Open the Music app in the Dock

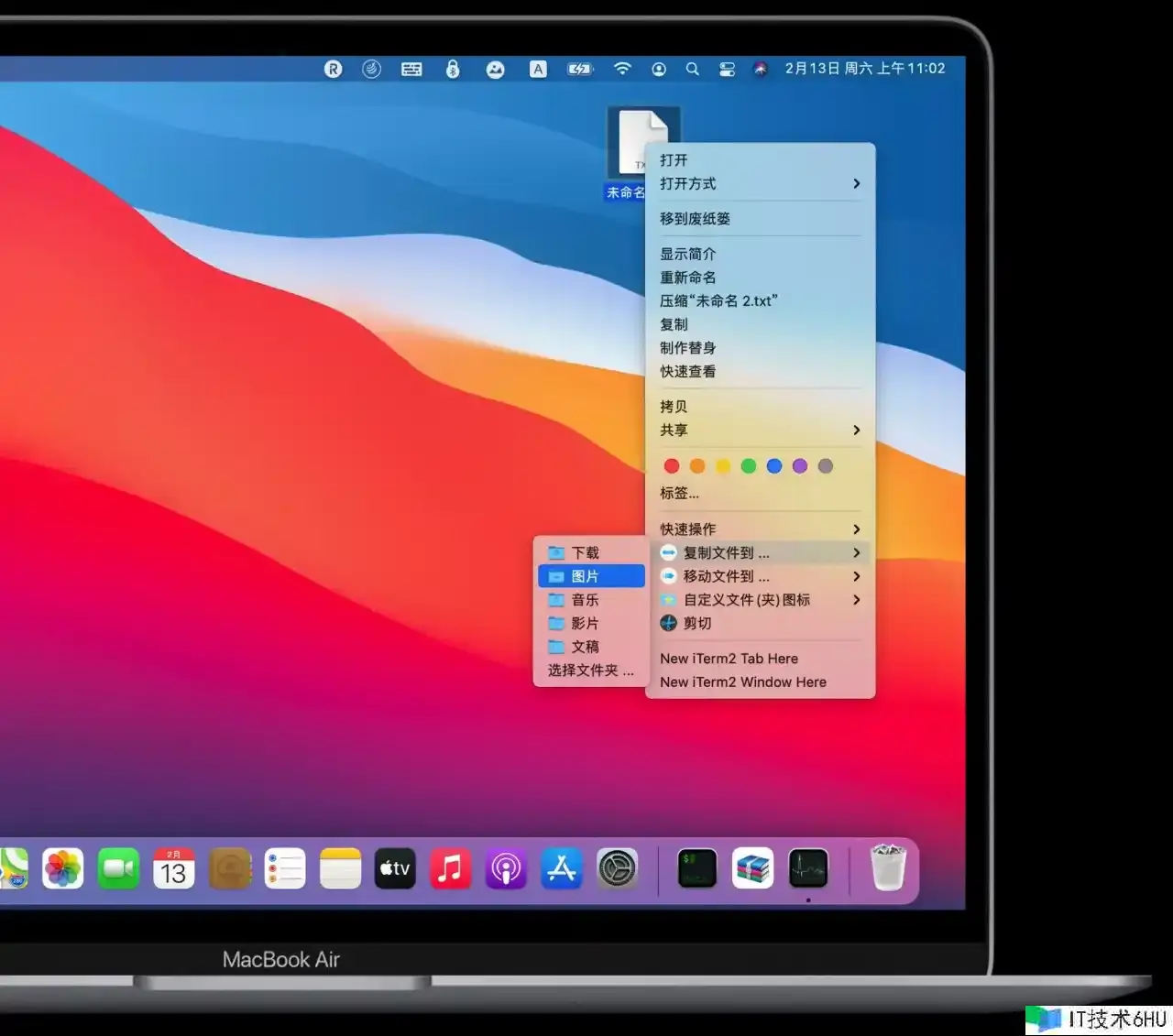tap(450, 868)
